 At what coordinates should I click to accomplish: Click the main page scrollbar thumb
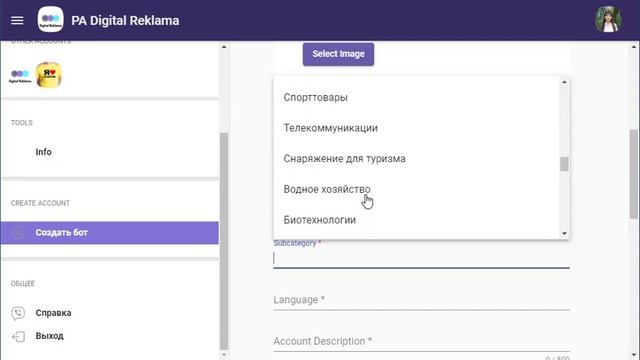point(634,174)
